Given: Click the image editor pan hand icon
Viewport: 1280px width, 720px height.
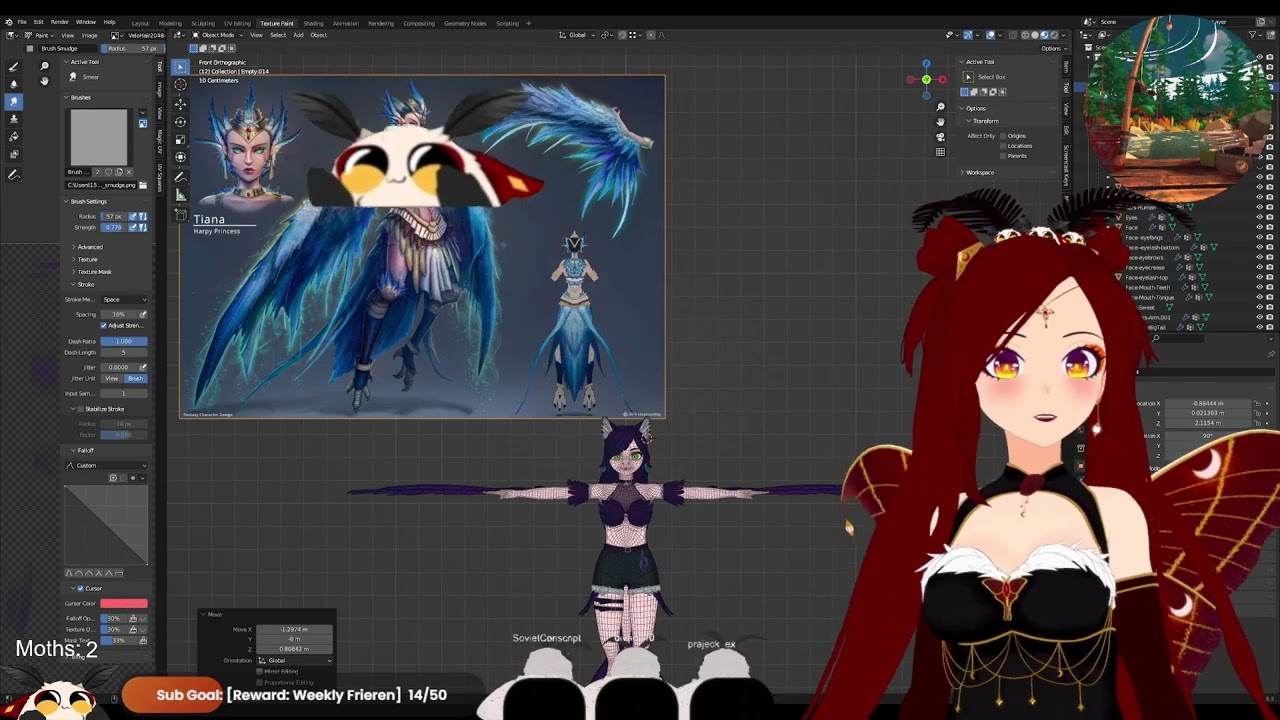Looking at the screenshot, I should (x=44, y=81).
